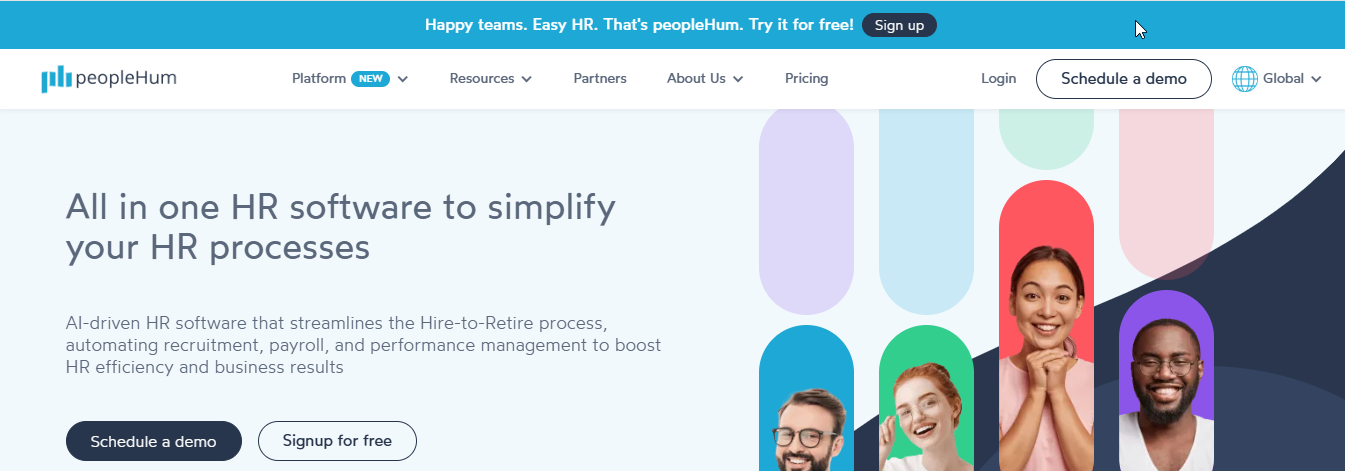This screenshot has width=1345, height=471.
Task: Open the Pricing page from navigation
Action: click(806, 79)
